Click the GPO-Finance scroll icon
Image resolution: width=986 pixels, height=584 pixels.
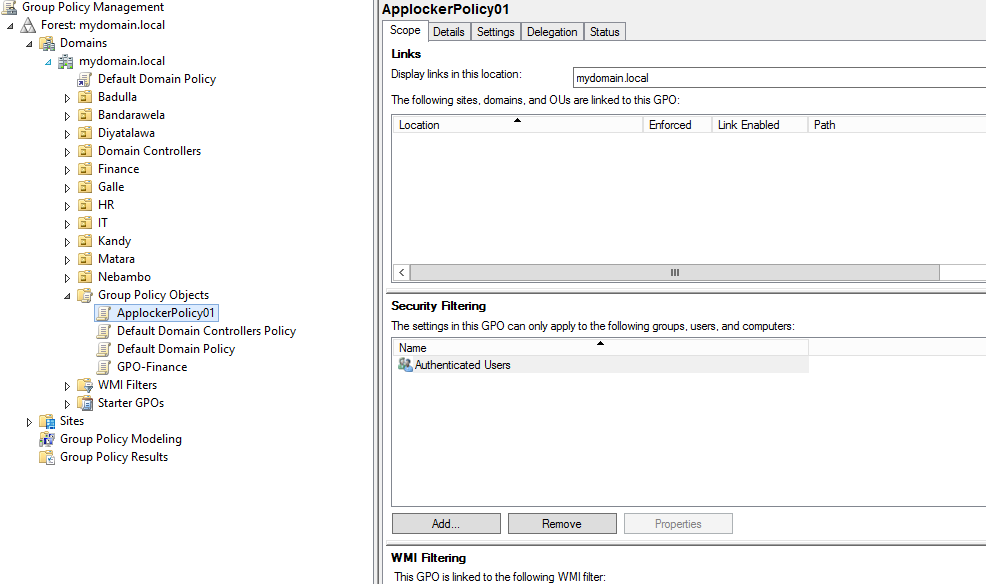(x=104, y=367)
